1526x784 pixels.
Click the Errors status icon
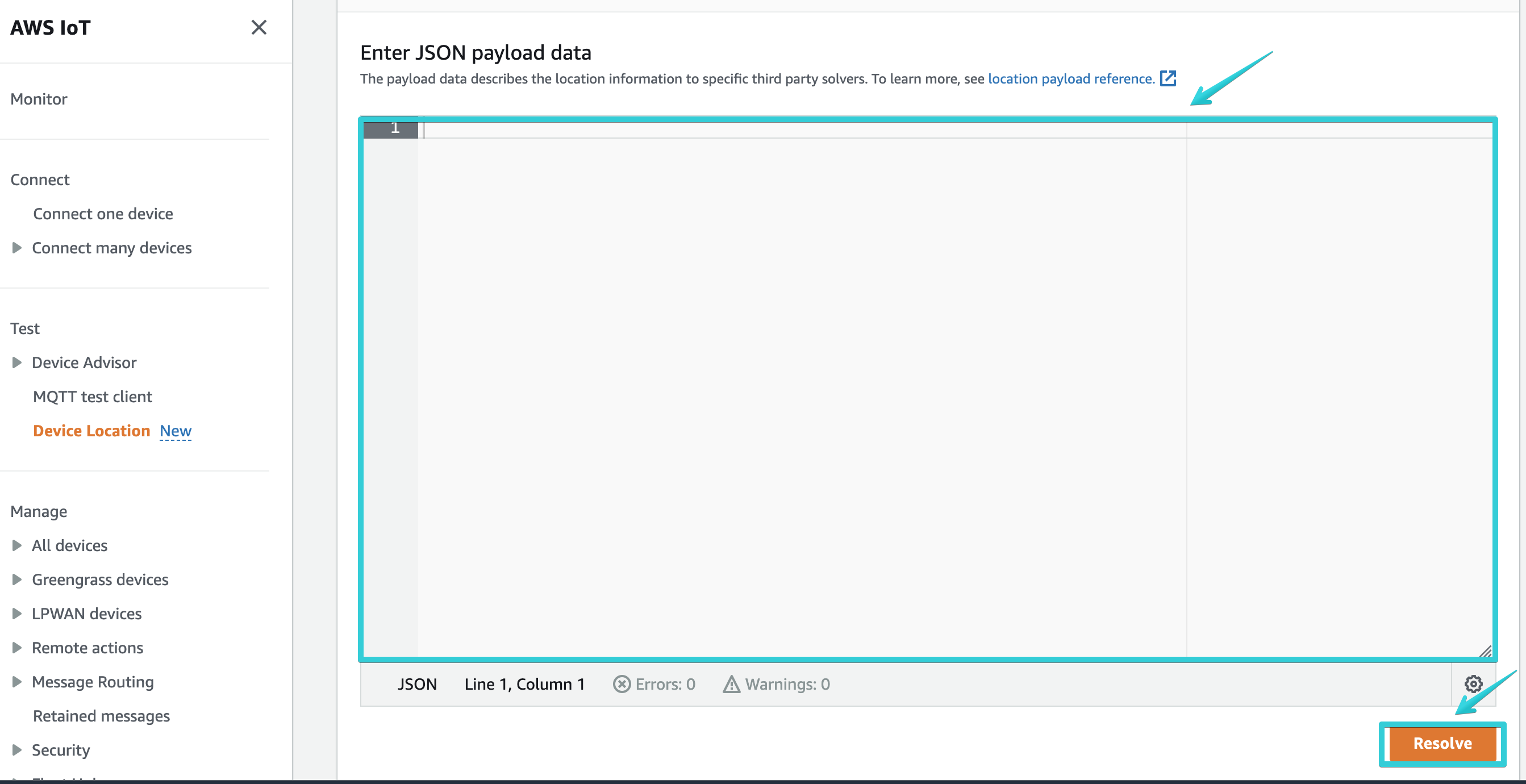622,684
